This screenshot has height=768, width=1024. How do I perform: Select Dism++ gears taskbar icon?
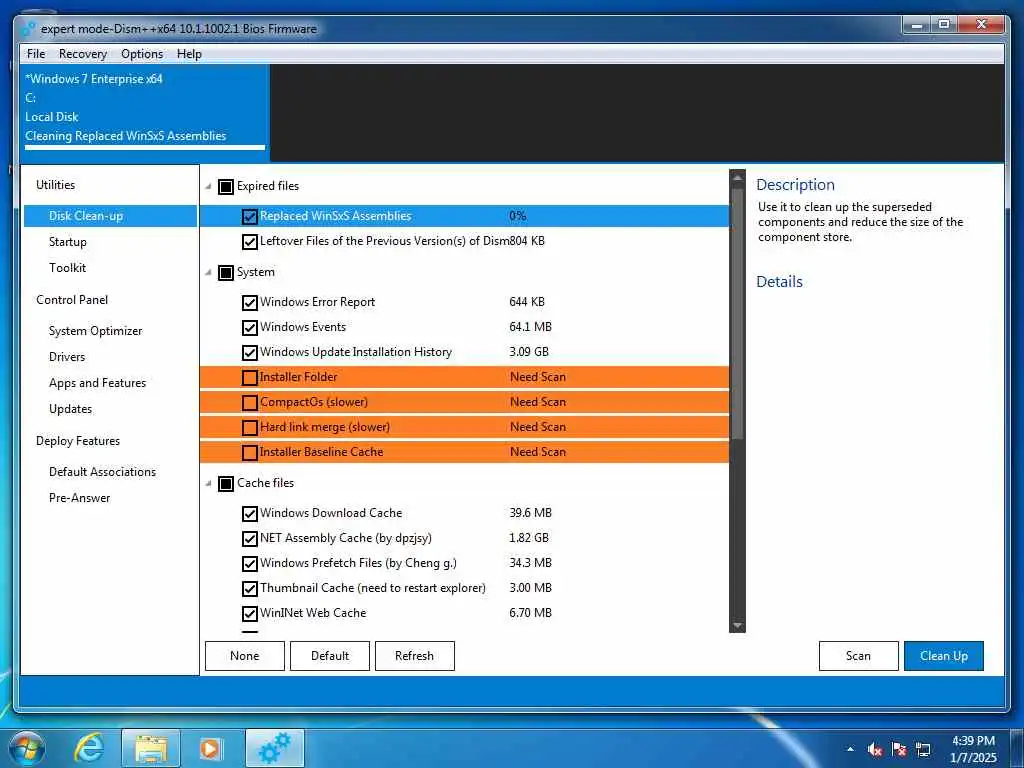point(275,748)
